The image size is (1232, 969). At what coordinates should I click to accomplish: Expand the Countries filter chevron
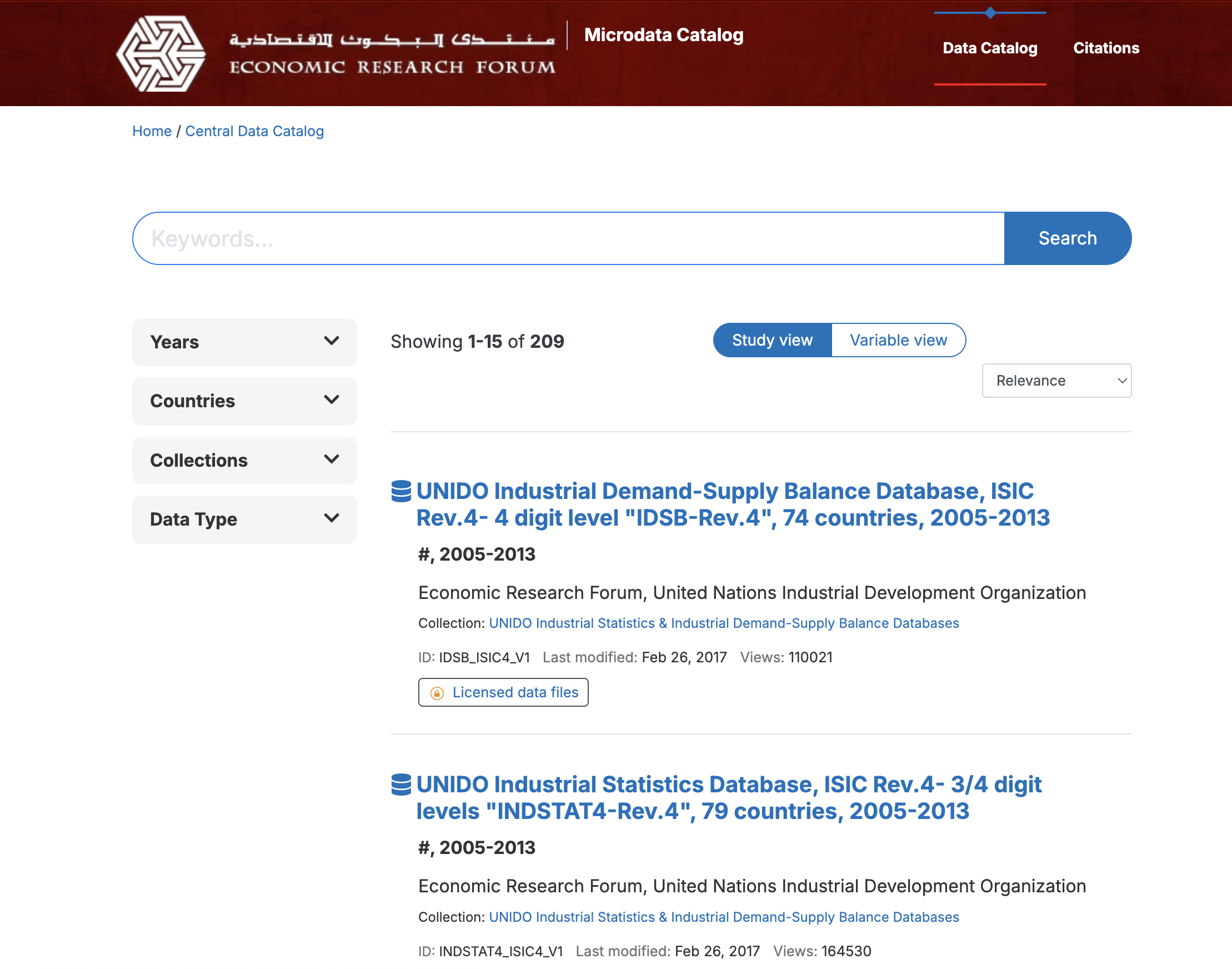coord(331,400)
